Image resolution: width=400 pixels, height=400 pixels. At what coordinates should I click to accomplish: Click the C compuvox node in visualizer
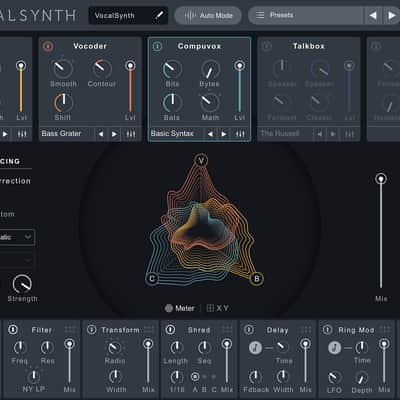[152, 279]
